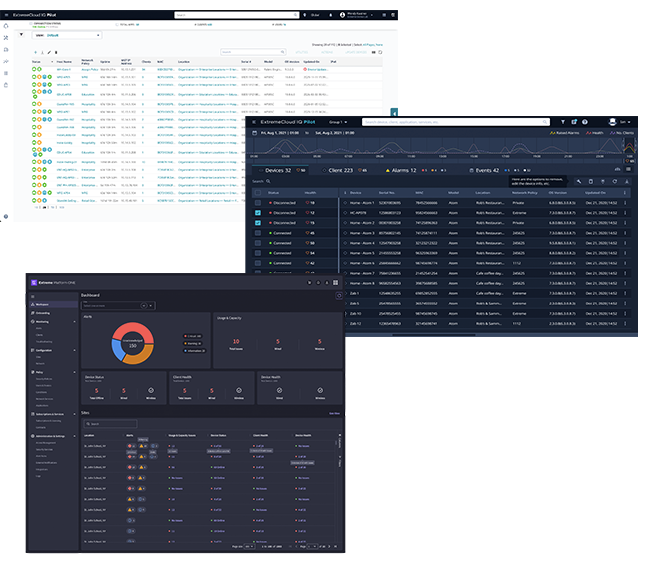Screen dimensions: 658x567
Task: Click the add device plus icon in light window
Action: point(36,52)
